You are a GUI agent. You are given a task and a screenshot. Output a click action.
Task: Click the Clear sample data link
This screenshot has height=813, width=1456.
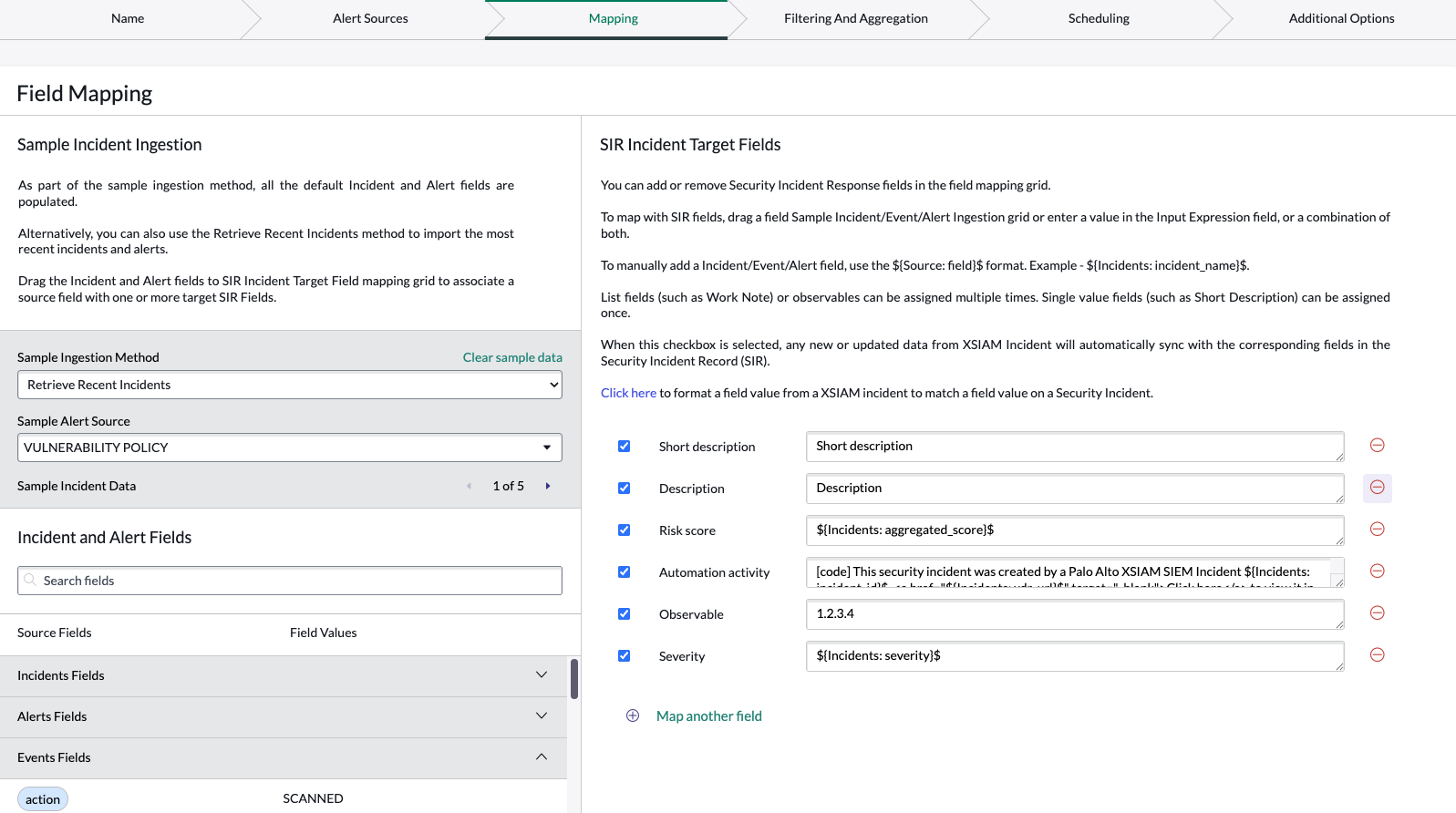[512, 357]
